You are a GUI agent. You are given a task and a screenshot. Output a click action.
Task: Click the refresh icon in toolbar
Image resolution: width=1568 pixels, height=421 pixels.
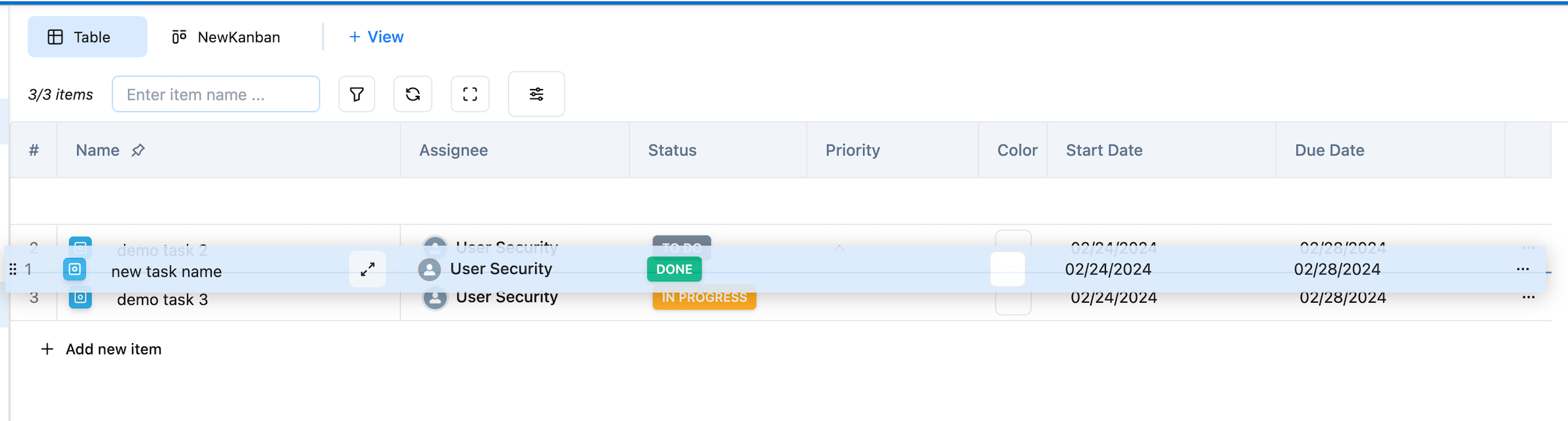[x=412, y=94]
